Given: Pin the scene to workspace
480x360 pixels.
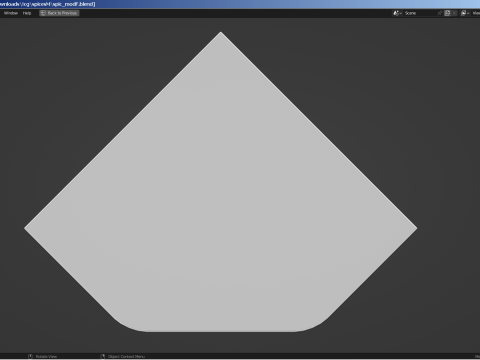Looking at the screenshot, I should coord(440,13).
